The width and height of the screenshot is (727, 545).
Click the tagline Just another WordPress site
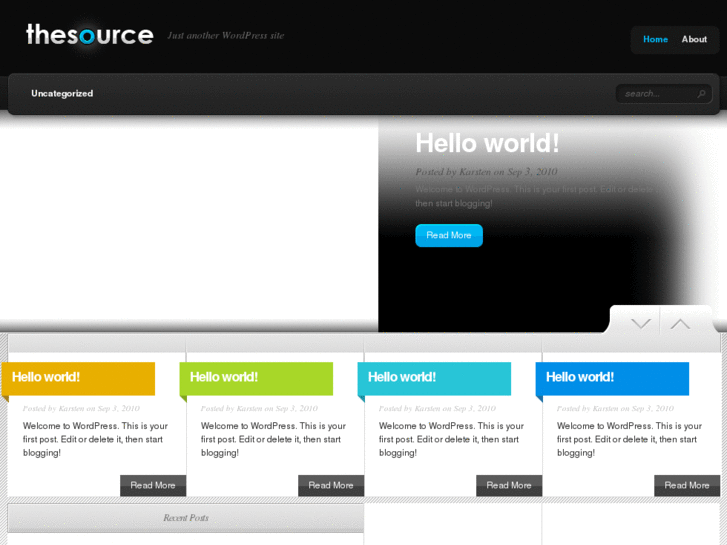click(x=226, y=36)
